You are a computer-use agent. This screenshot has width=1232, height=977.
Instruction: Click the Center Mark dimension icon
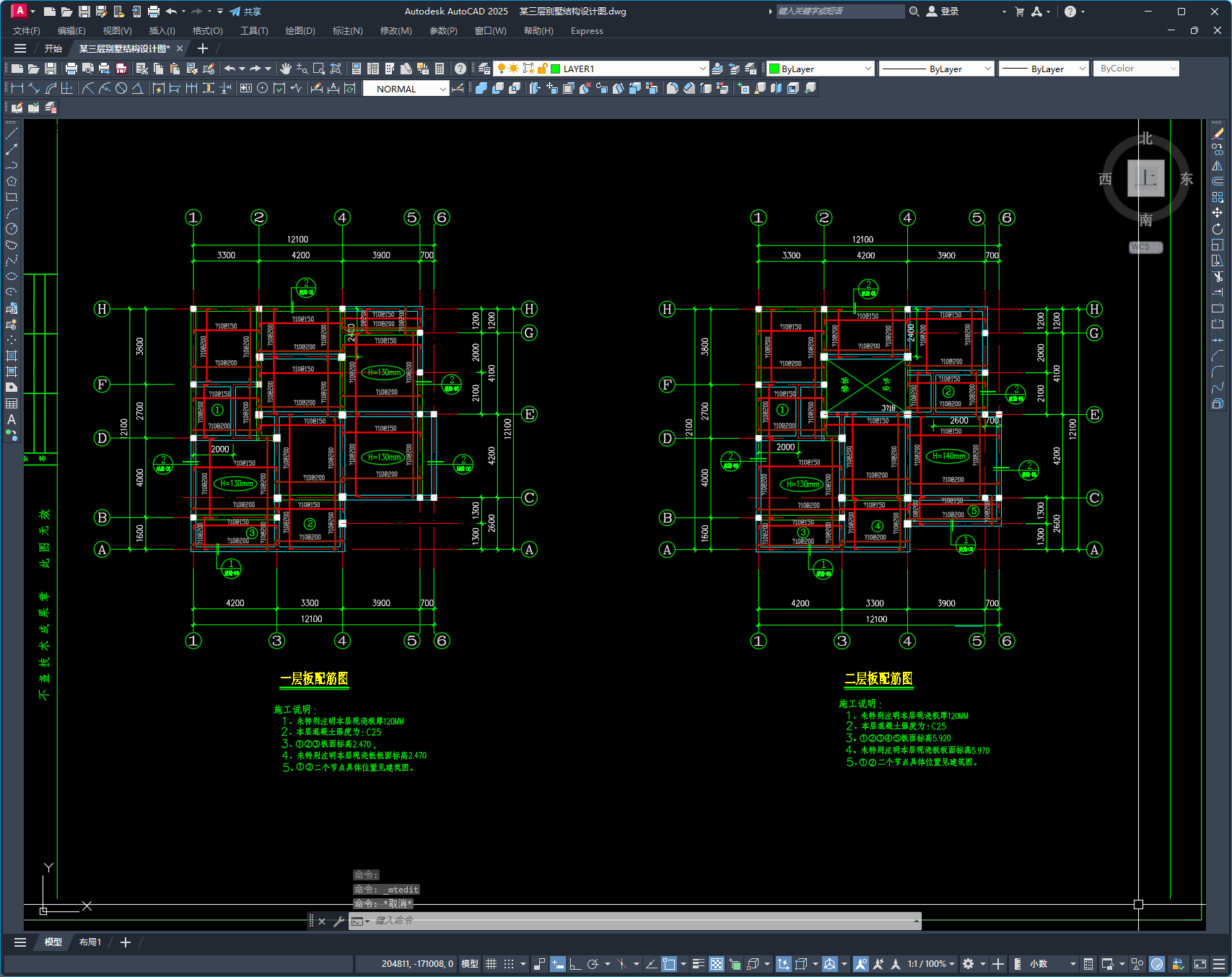point(263,88)
